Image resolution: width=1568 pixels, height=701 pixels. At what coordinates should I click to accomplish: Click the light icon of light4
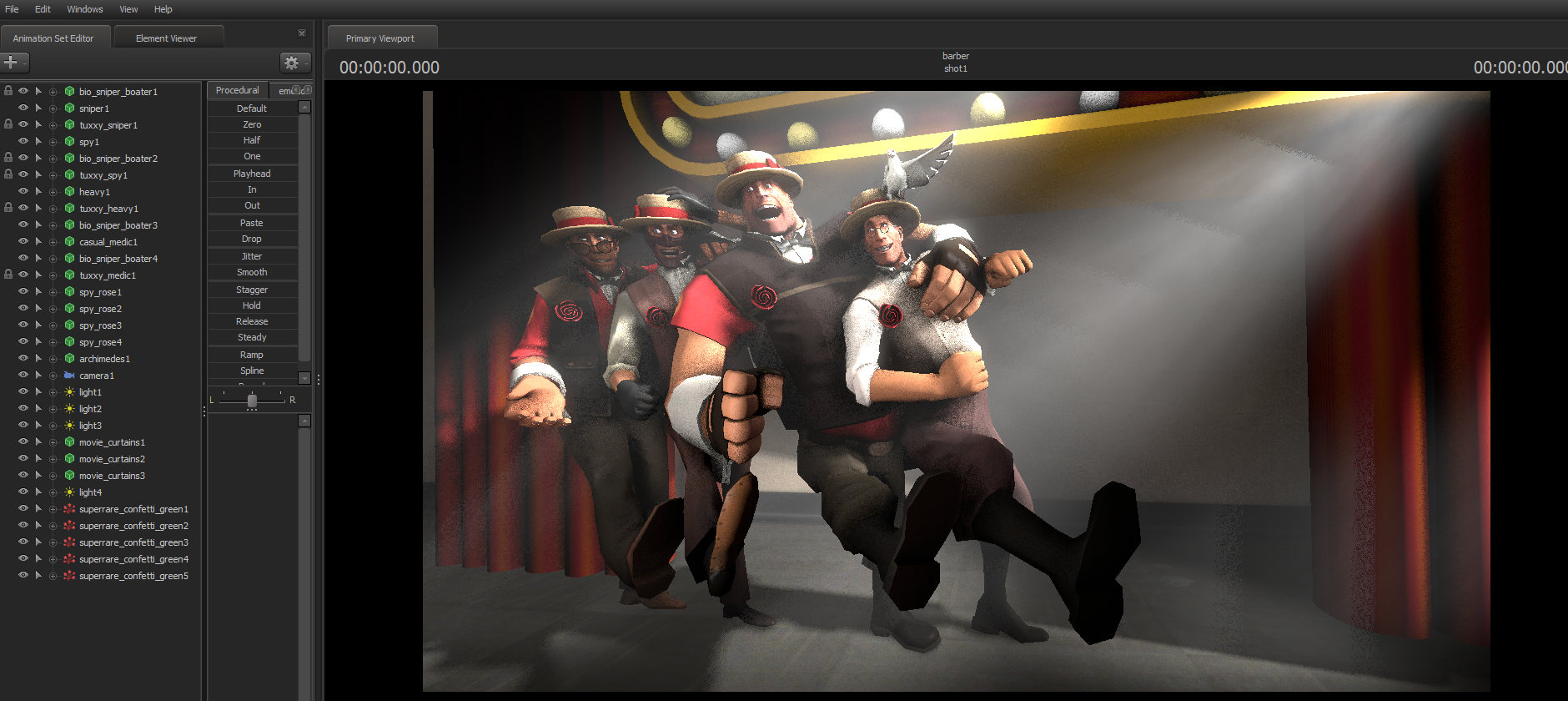[70, 492]
